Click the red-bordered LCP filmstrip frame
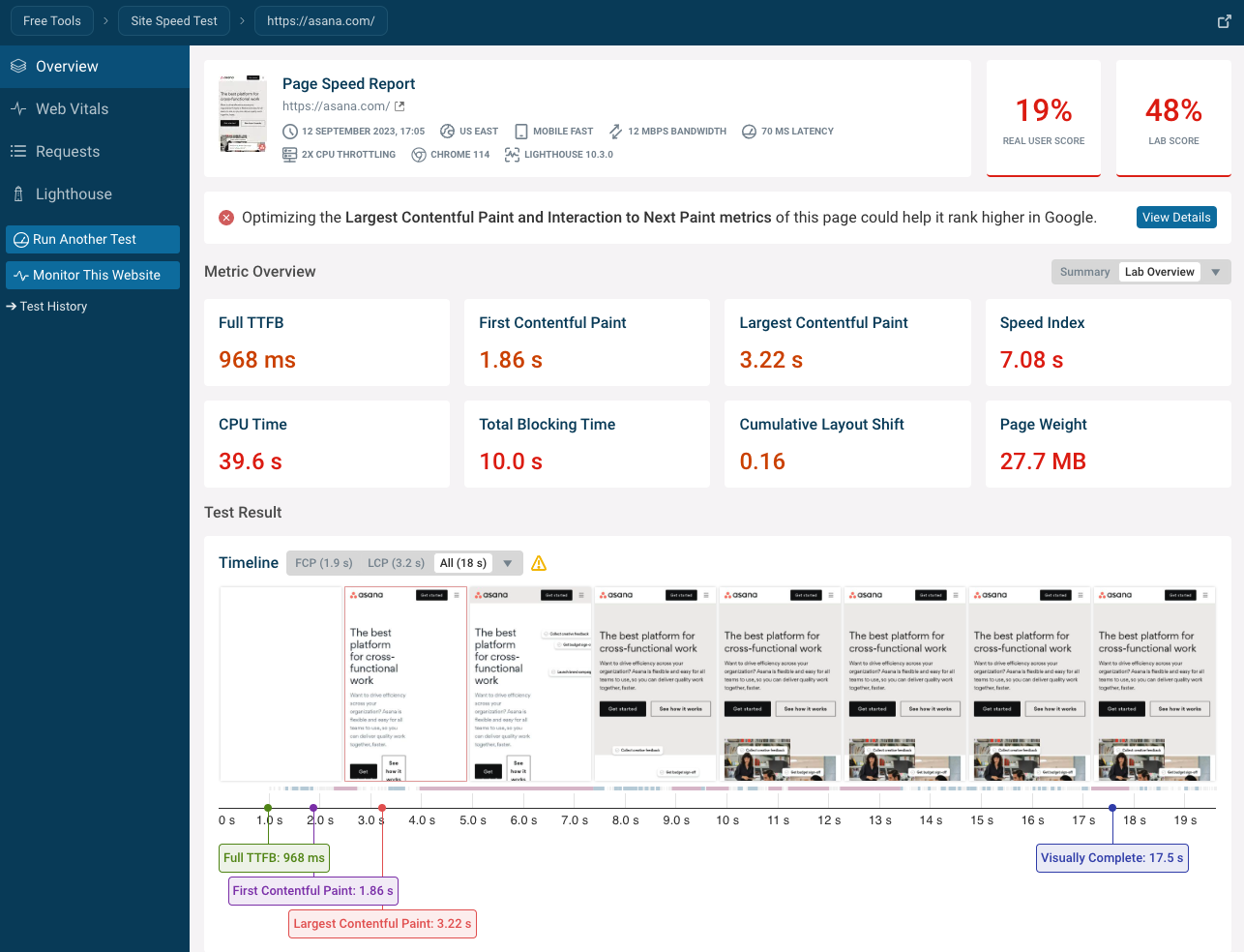 point(406,683)
